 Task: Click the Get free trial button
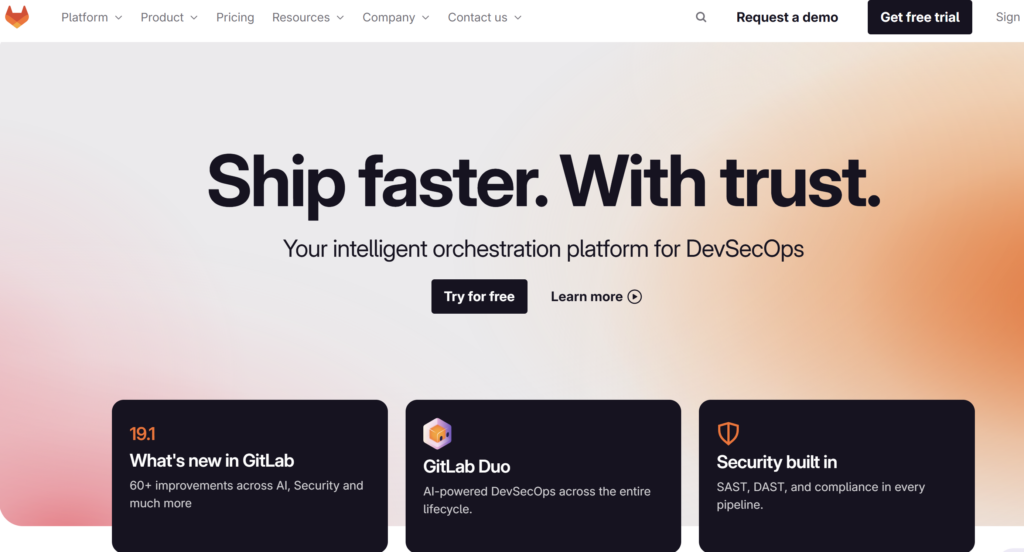click(x=920, y=17)
